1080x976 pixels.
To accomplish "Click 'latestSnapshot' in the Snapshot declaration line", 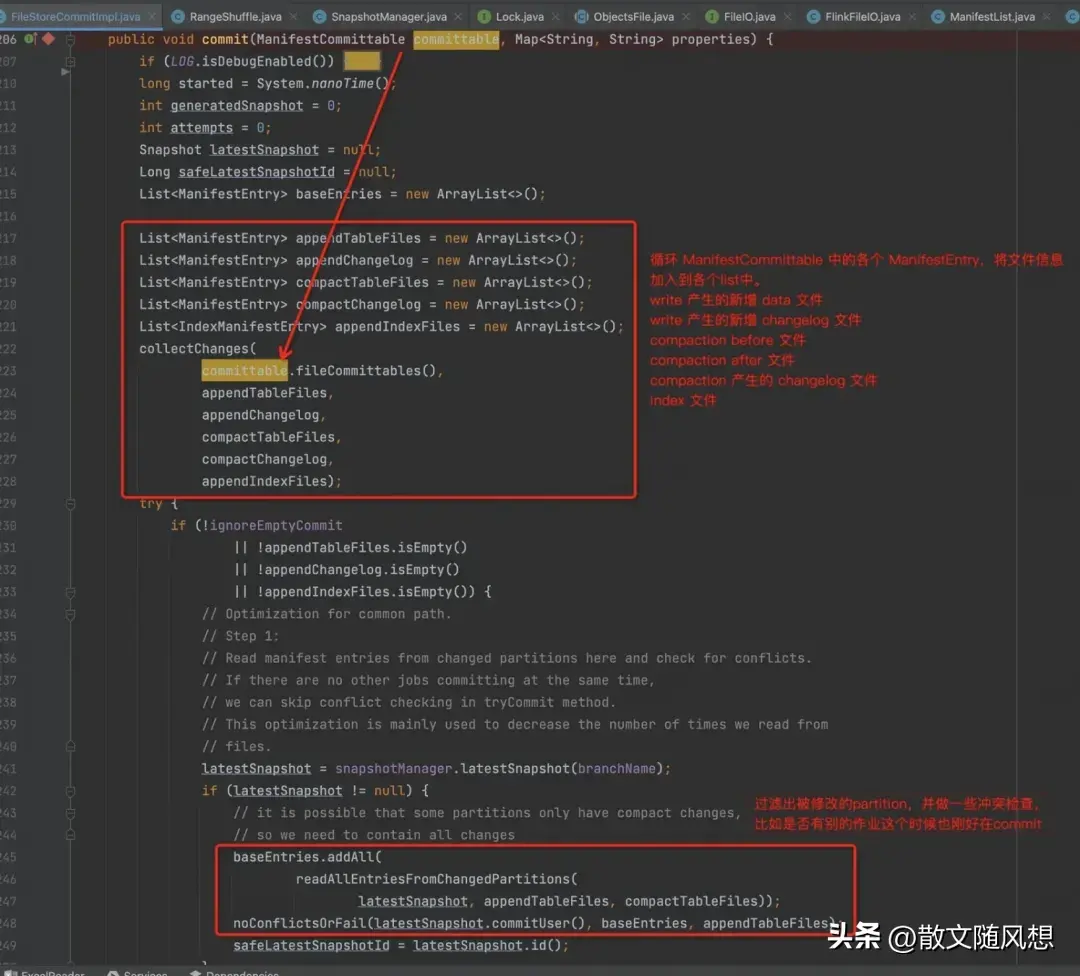I will (x=264, y=149).
